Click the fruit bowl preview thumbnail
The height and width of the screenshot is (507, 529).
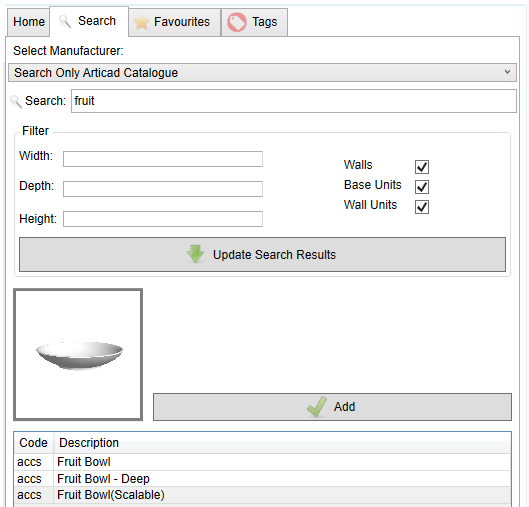pyautogui.click(x=78, y=355)
